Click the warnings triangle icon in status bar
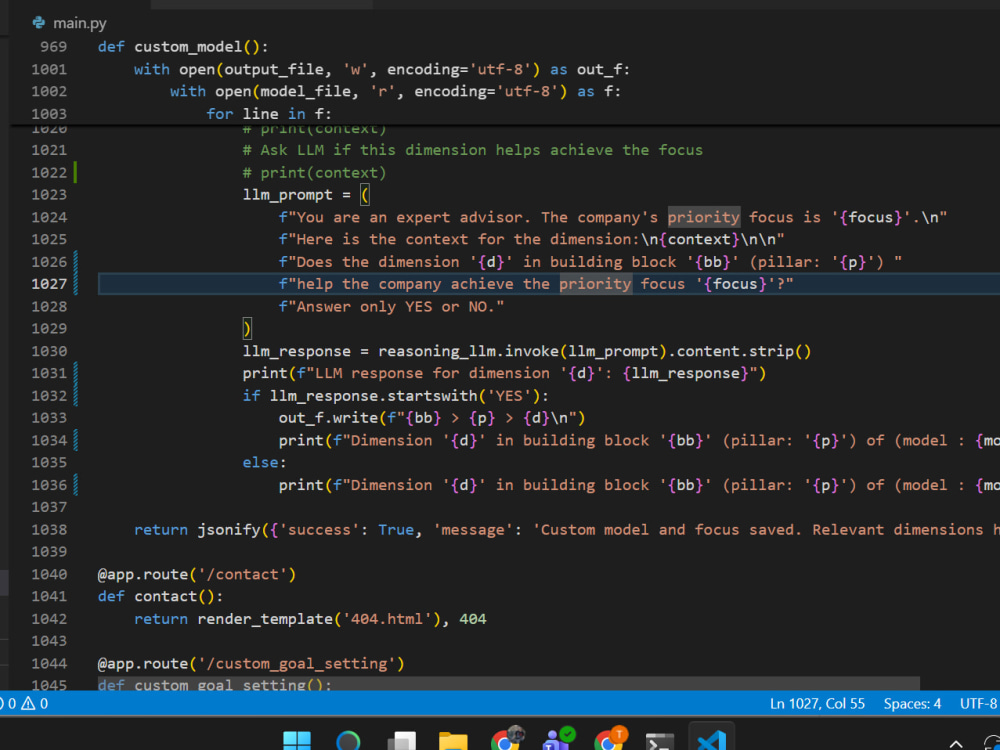 point(29,703)
